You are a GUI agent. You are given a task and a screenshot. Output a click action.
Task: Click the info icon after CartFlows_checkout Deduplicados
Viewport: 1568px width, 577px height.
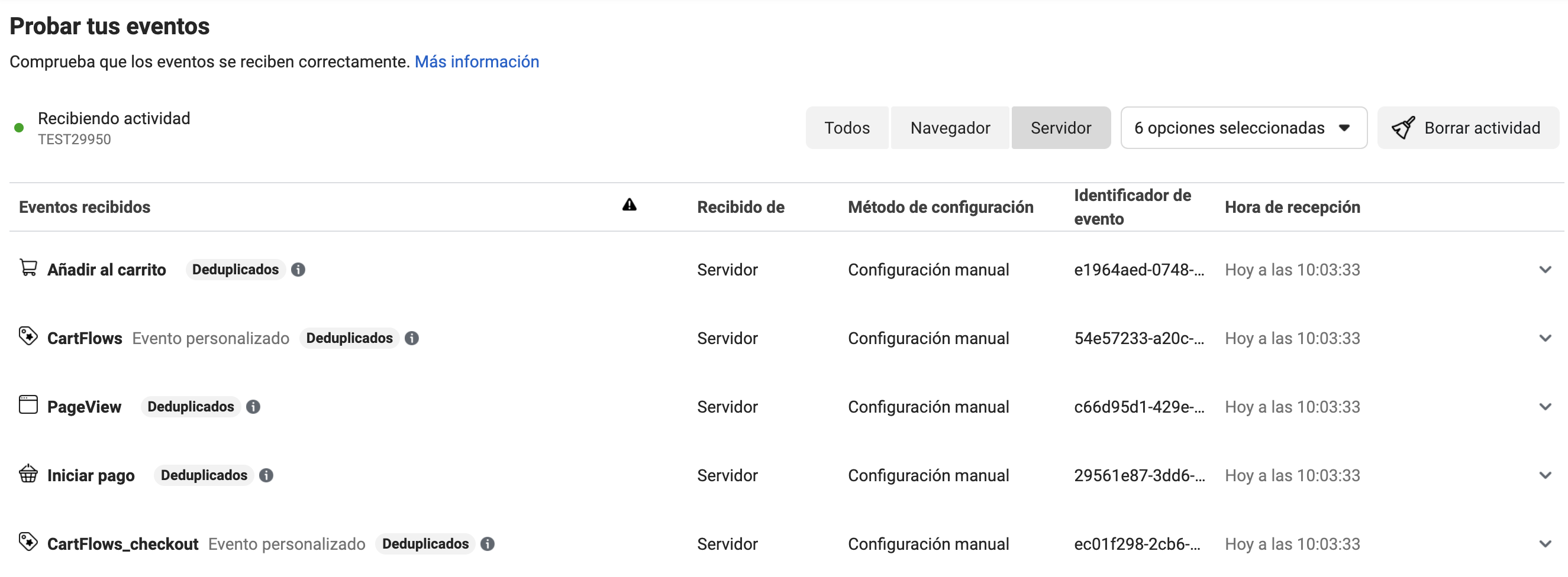pos(488,544)
